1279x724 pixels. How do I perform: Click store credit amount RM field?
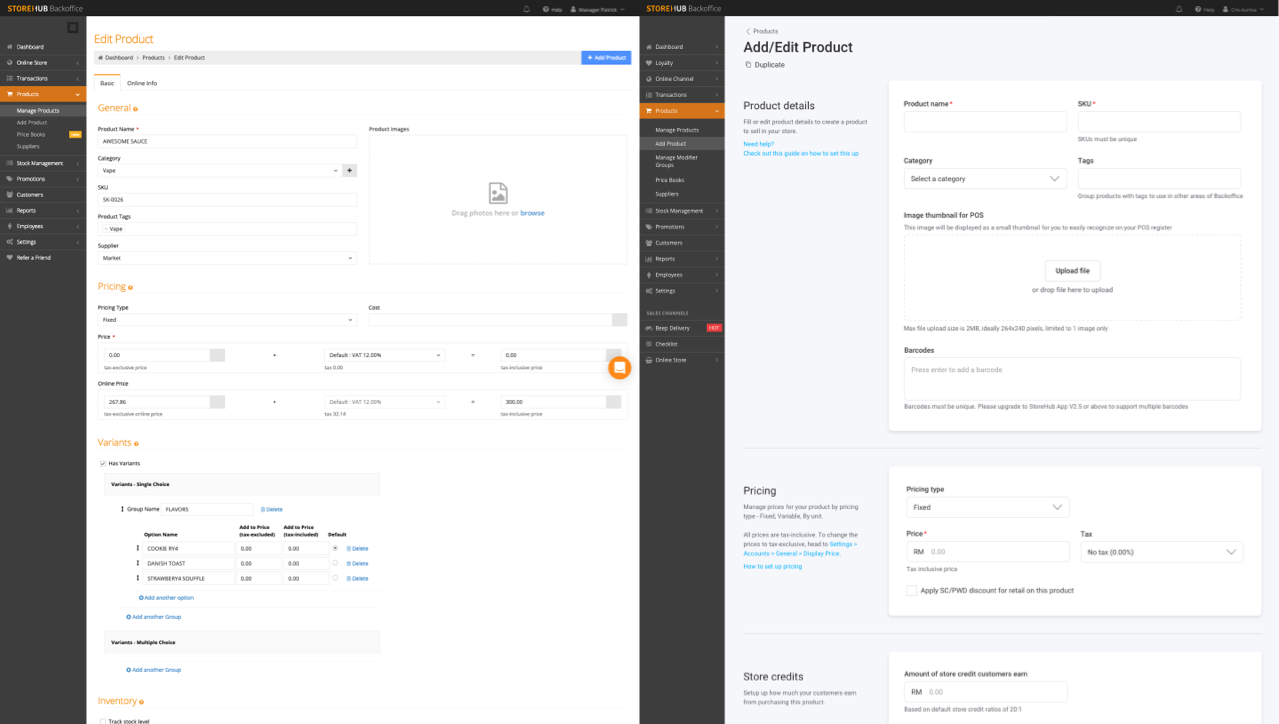[x=986, y=692]
